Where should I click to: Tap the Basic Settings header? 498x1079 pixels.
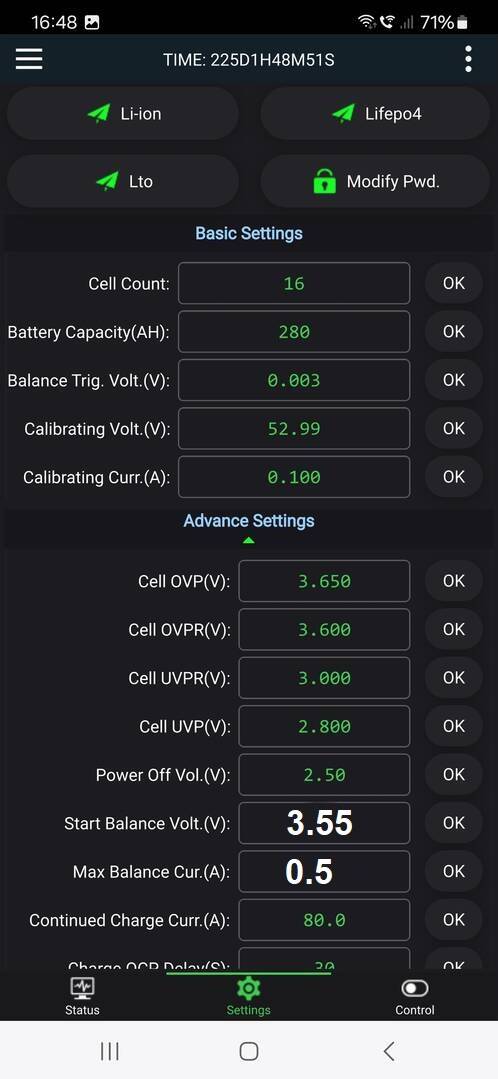click(249, 233)
